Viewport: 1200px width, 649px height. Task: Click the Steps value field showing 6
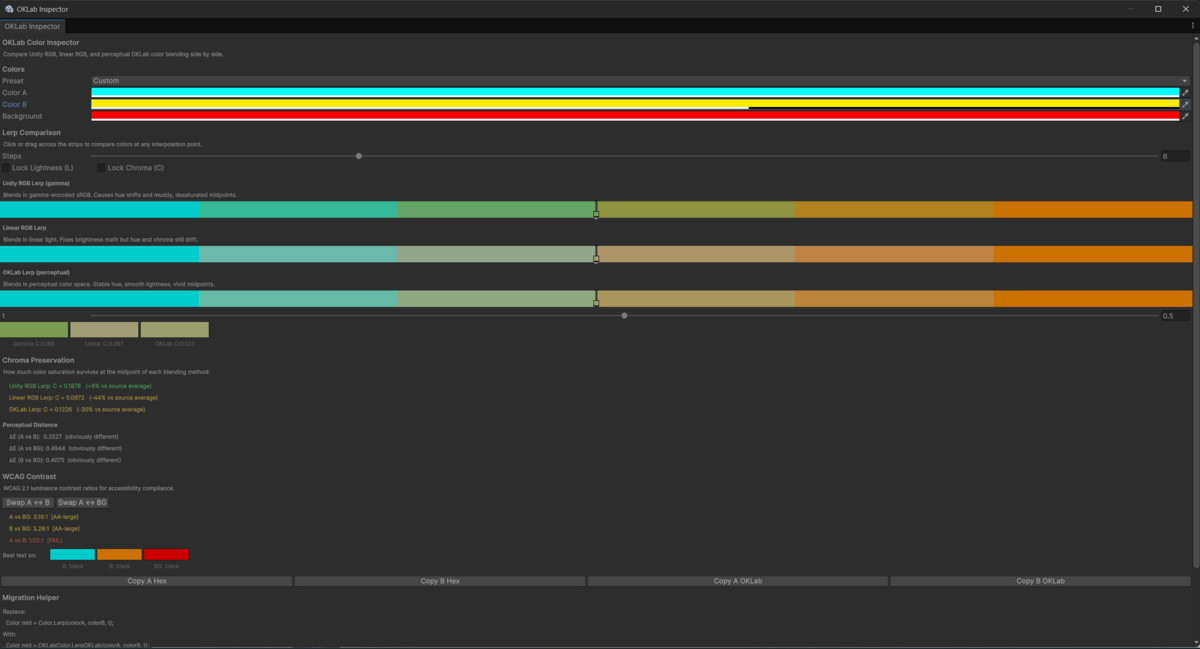pos(1174,156)
